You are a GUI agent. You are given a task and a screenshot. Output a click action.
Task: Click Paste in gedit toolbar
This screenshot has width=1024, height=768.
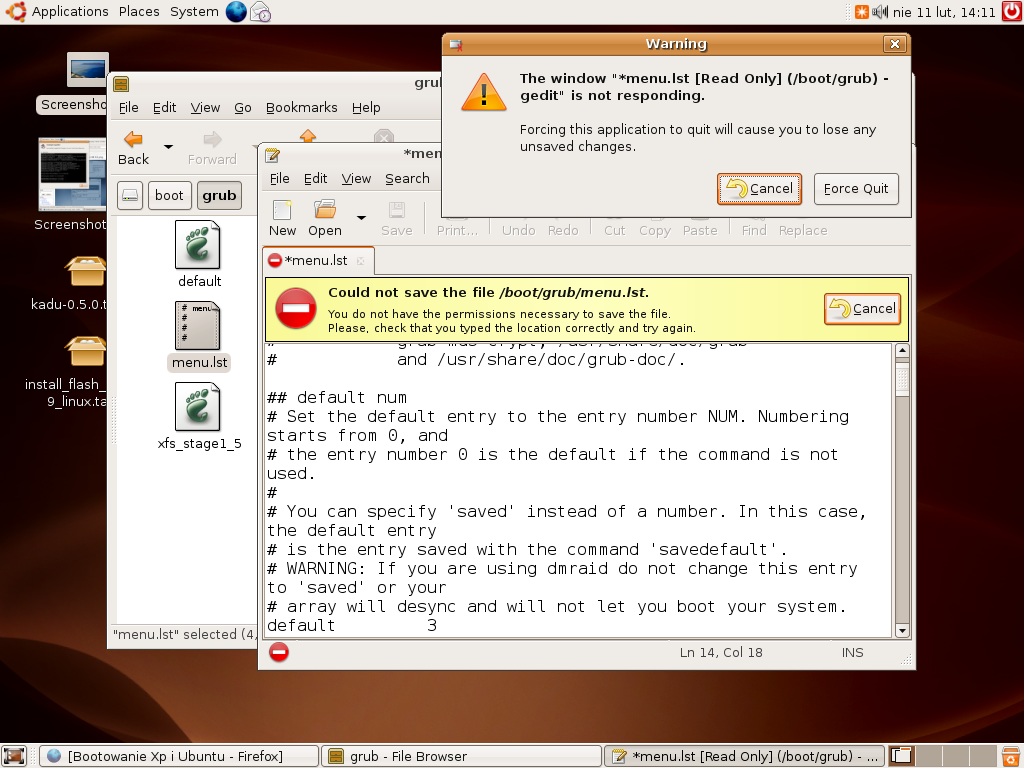700,230
